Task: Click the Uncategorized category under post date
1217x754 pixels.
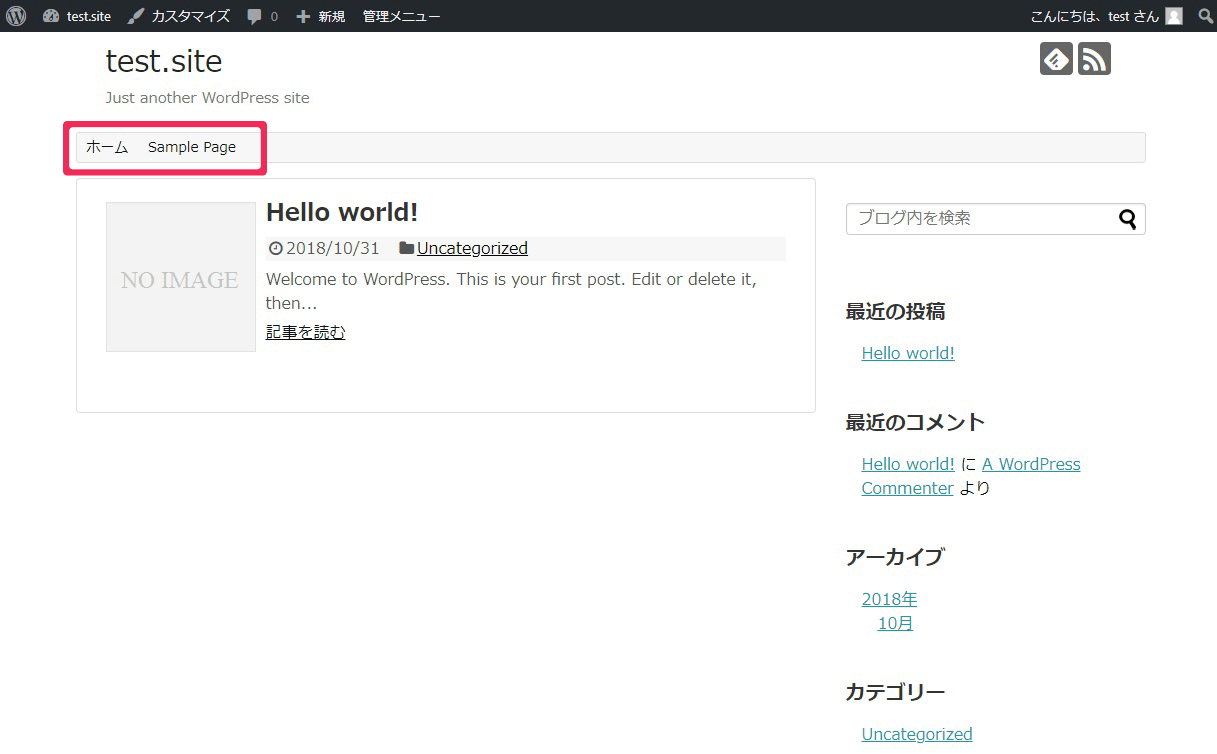Action: (x=472, y=248)
